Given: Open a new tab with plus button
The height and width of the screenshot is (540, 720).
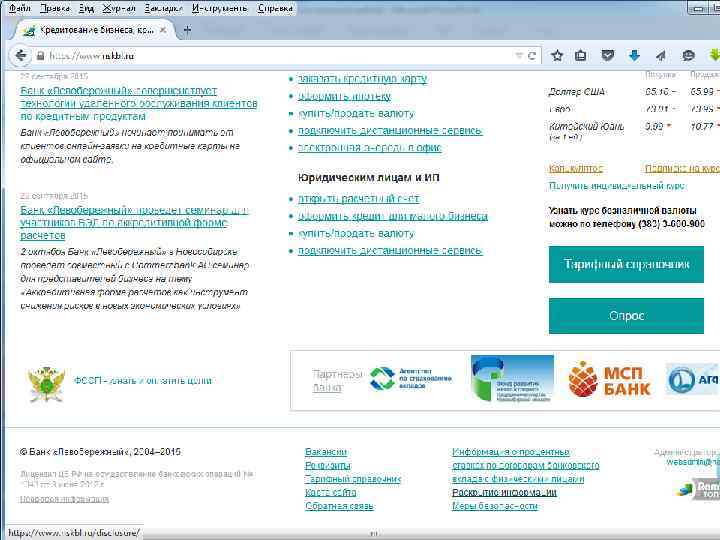Looking at the screenshot, I should tap(187, 30).
